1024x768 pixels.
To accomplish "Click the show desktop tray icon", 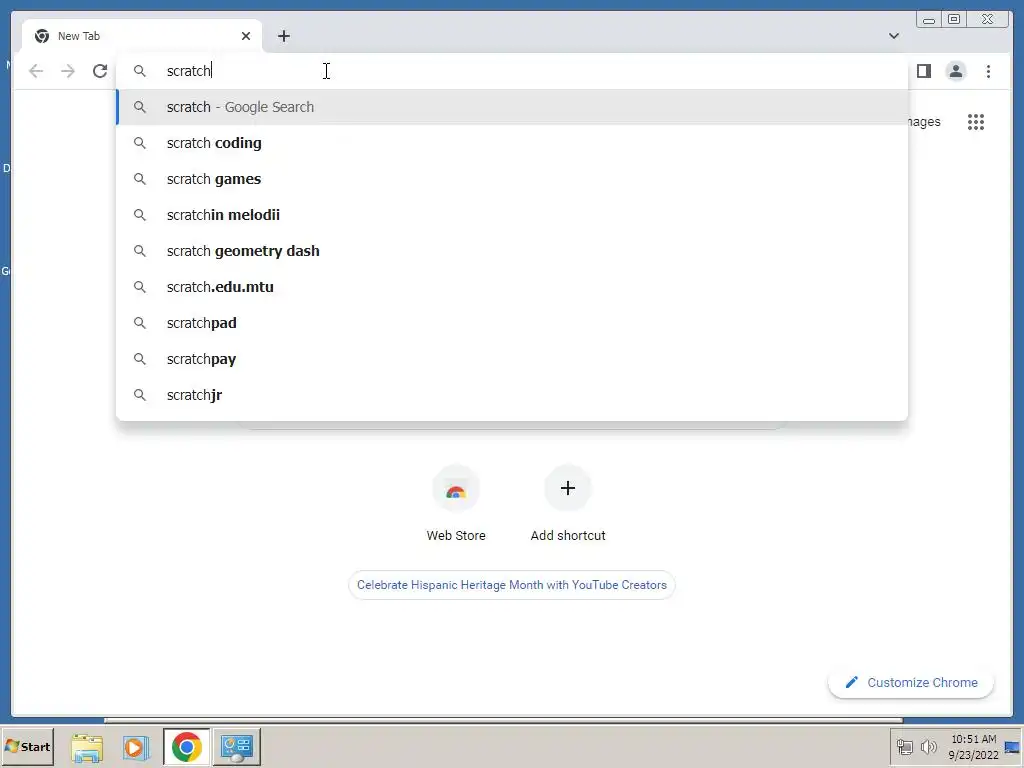I will (1014, 747).
